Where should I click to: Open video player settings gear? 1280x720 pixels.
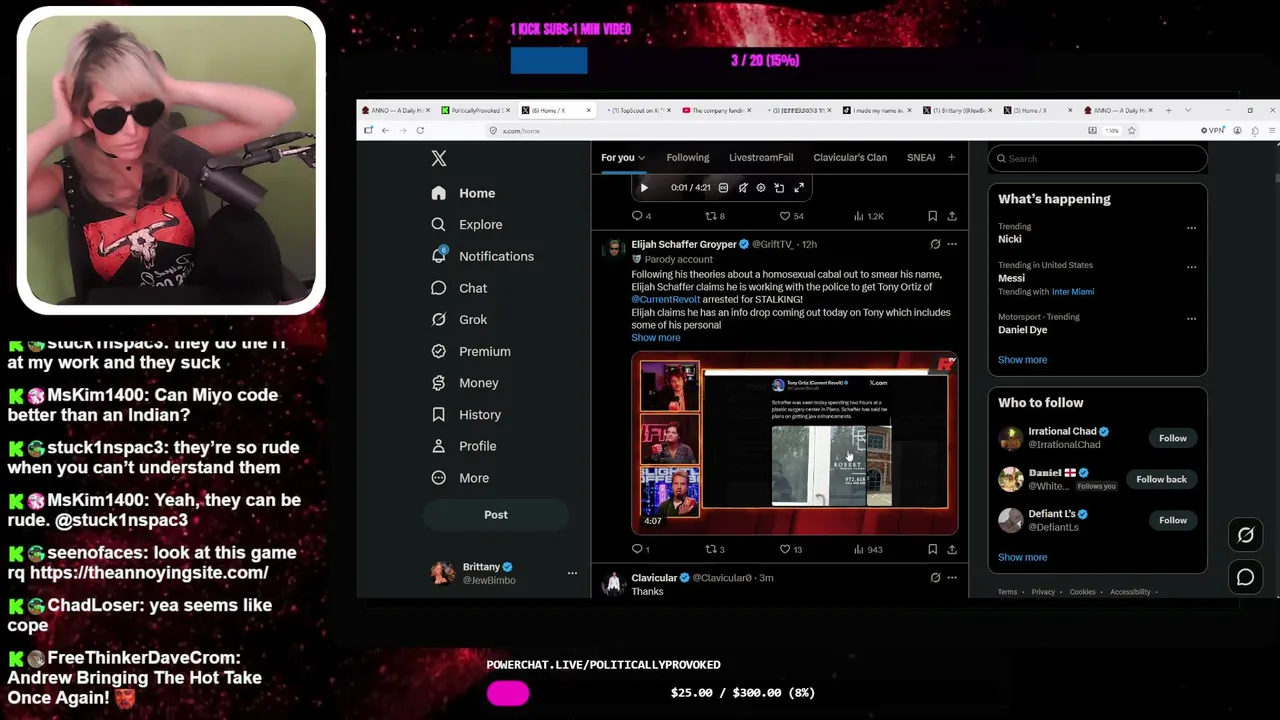(761, 188)
